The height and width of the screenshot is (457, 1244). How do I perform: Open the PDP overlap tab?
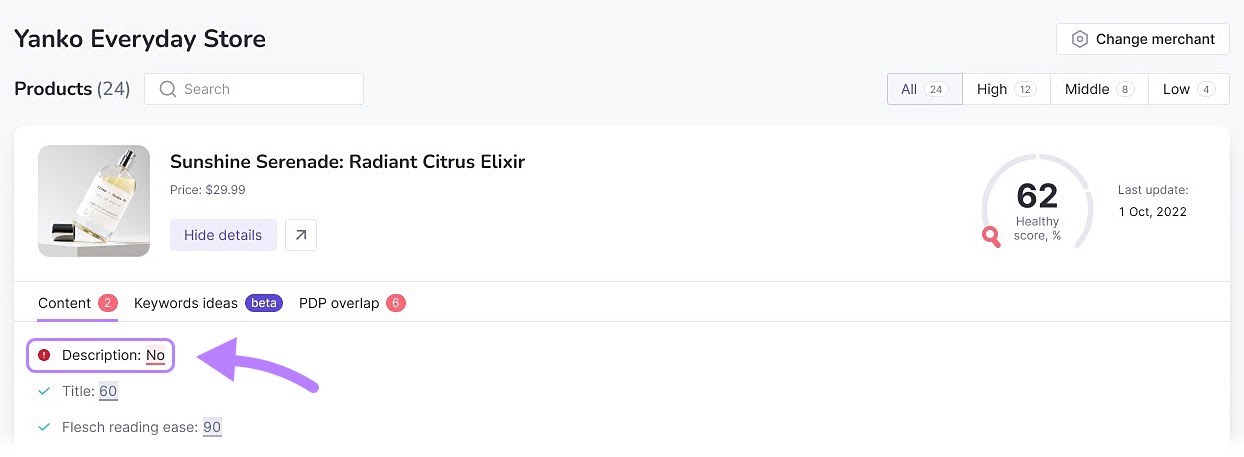pos(339,303)
